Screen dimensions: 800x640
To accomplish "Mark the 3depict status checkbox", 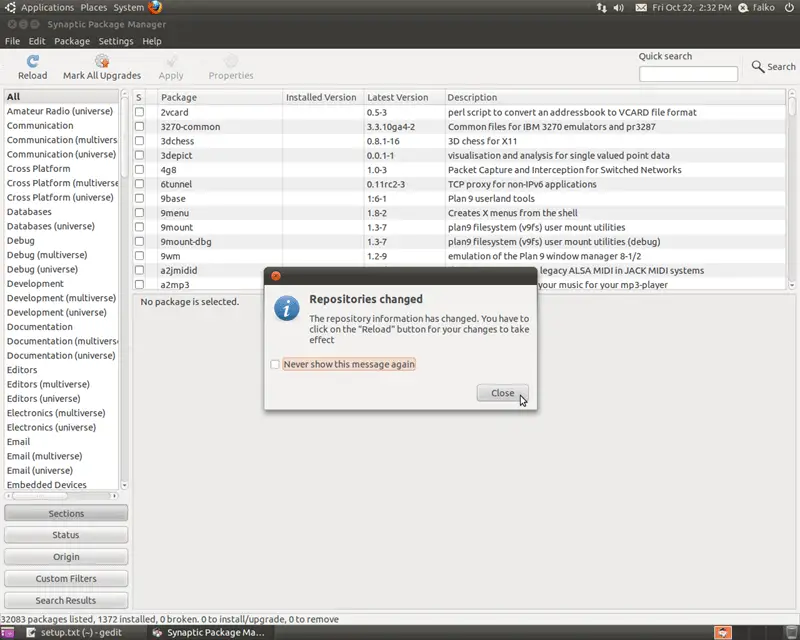I will [139, 155].
